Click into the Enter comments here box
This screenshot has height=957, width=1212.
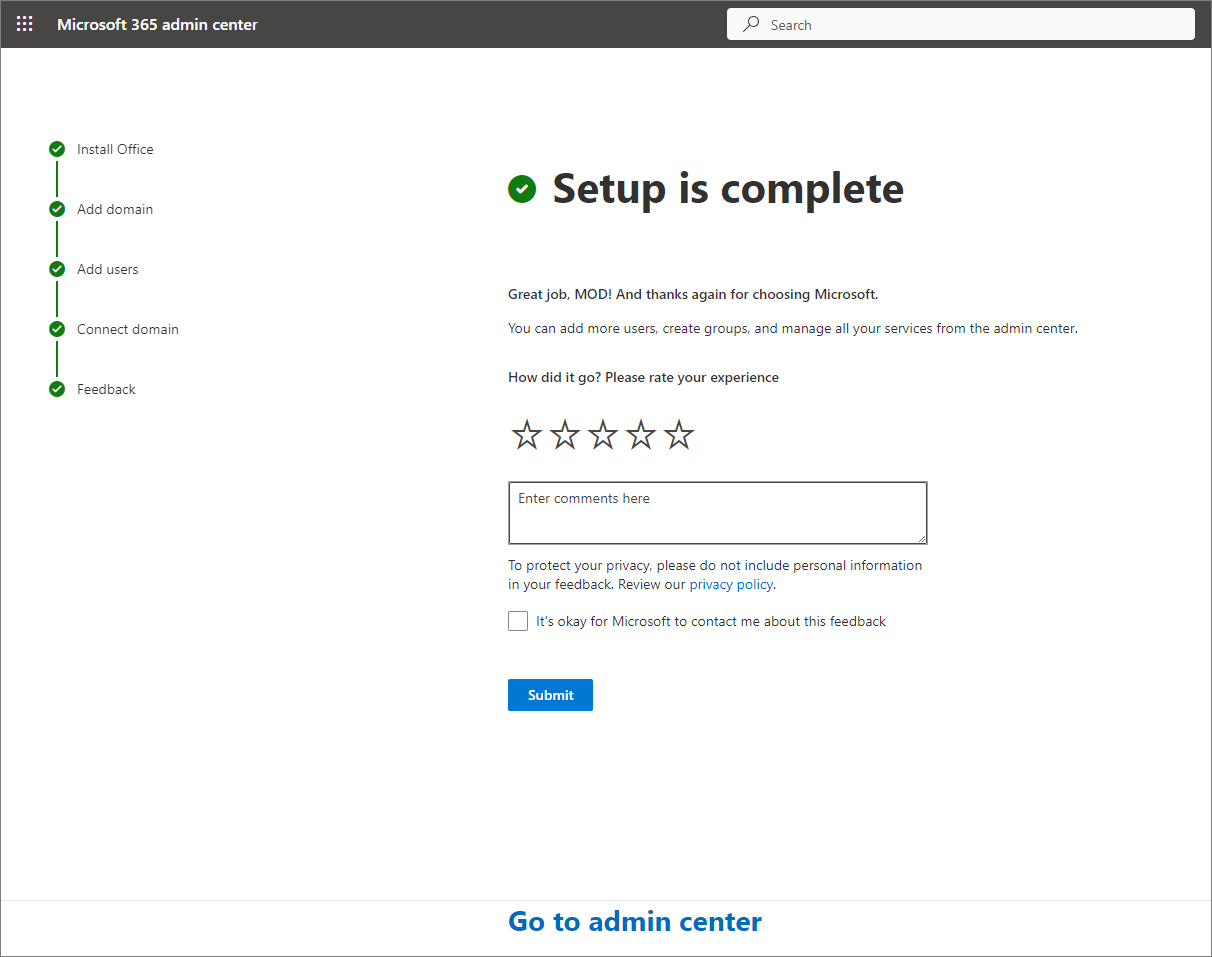717,513
